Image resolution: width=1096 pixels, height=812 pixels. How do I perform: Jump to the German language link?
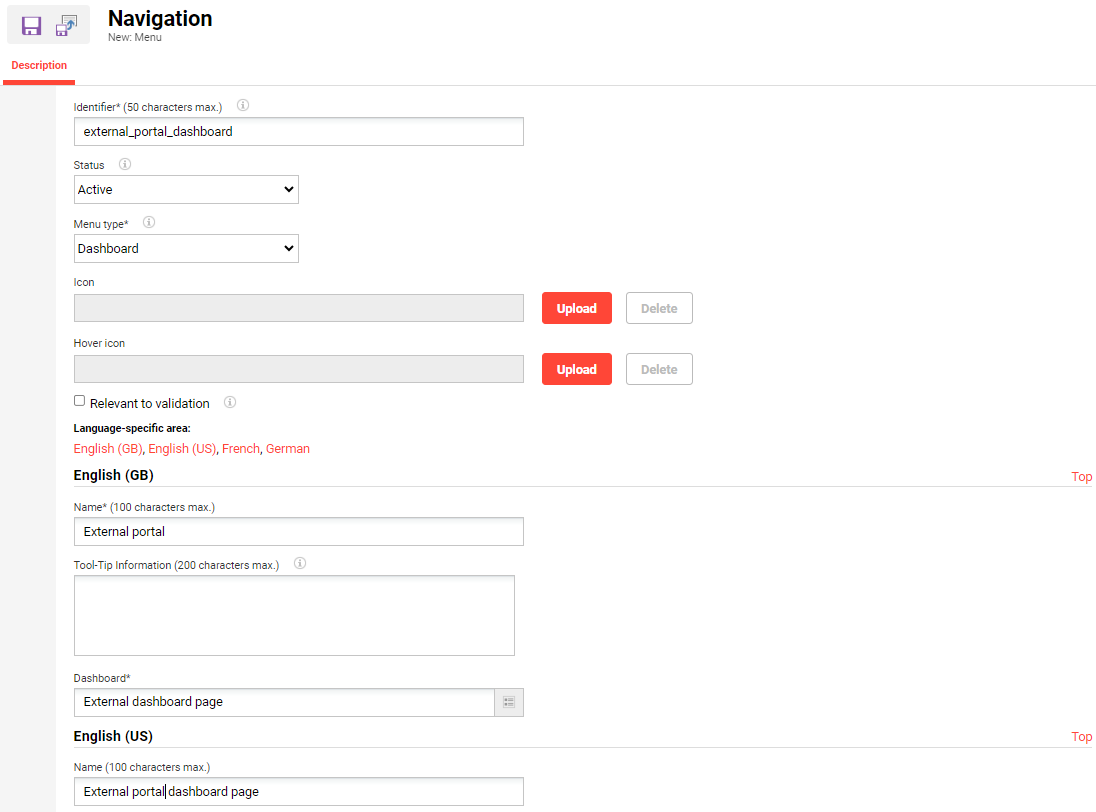coord(288,449)
